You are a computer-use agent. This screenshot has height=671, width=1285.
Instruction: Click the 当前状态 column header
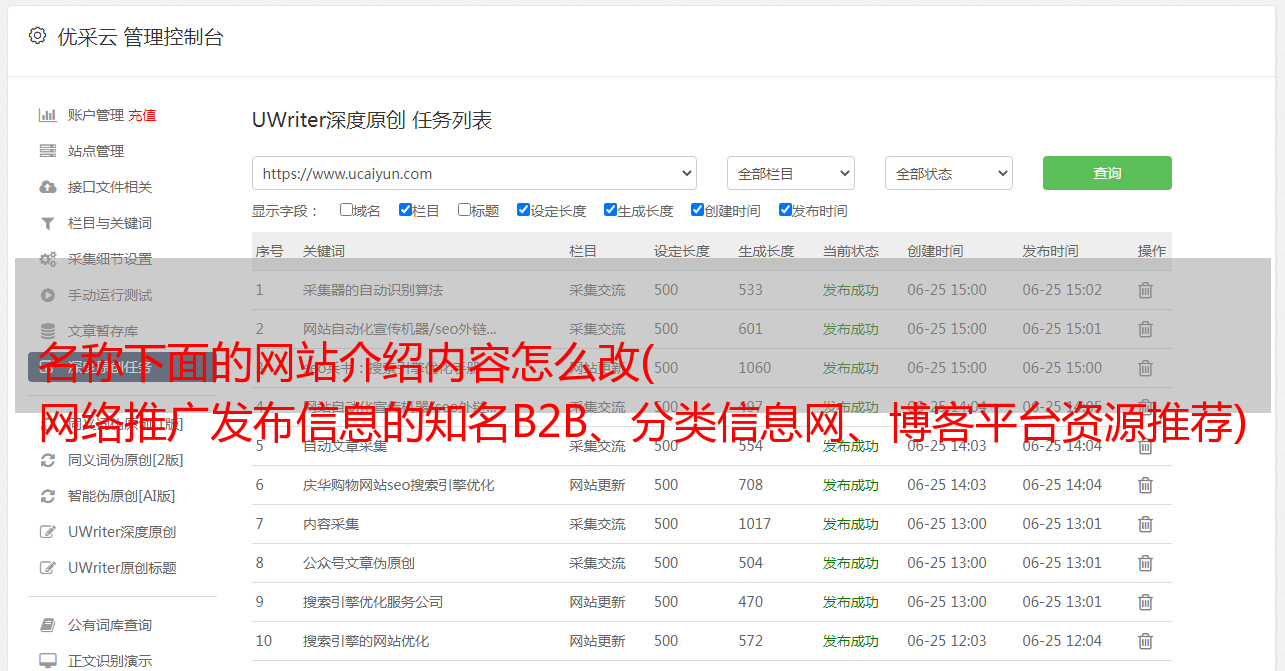pyautogui.click(x=851, y=251)
